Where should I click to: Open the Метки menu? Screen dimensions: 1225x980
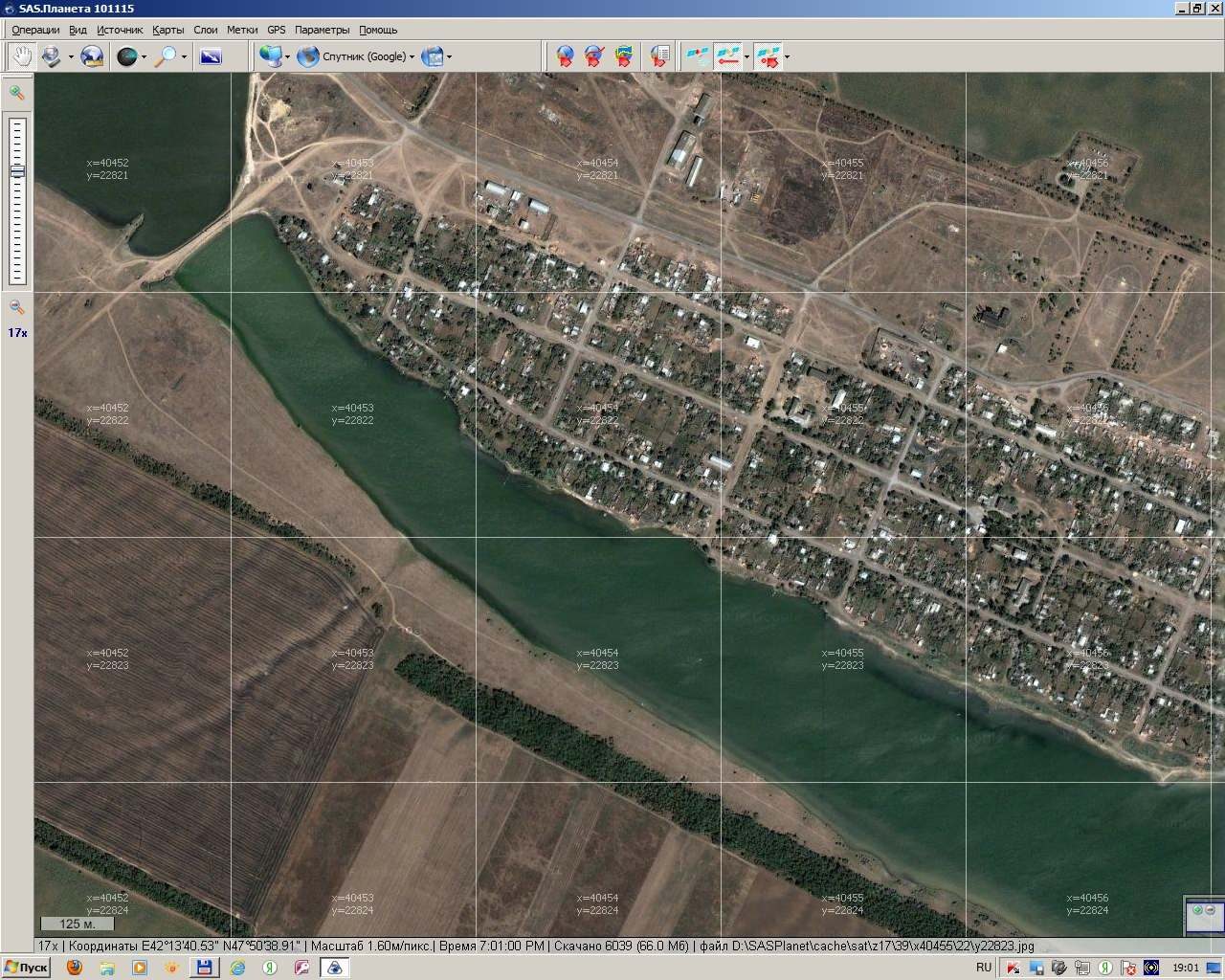coord(242,30)
